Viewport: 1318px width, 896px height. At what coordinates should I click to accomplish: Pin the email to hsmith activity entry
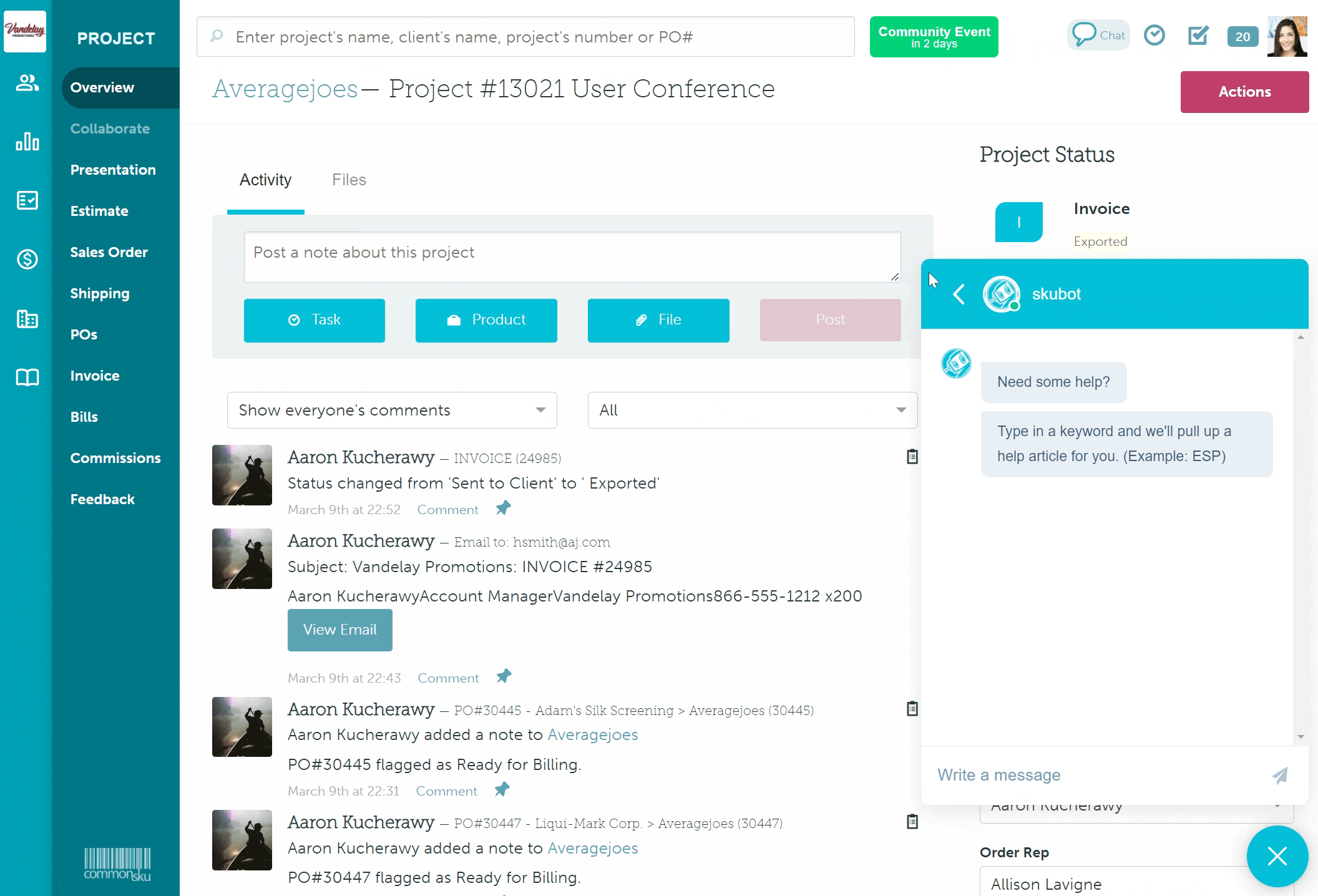pyautogui.click(x=504, y=676)
